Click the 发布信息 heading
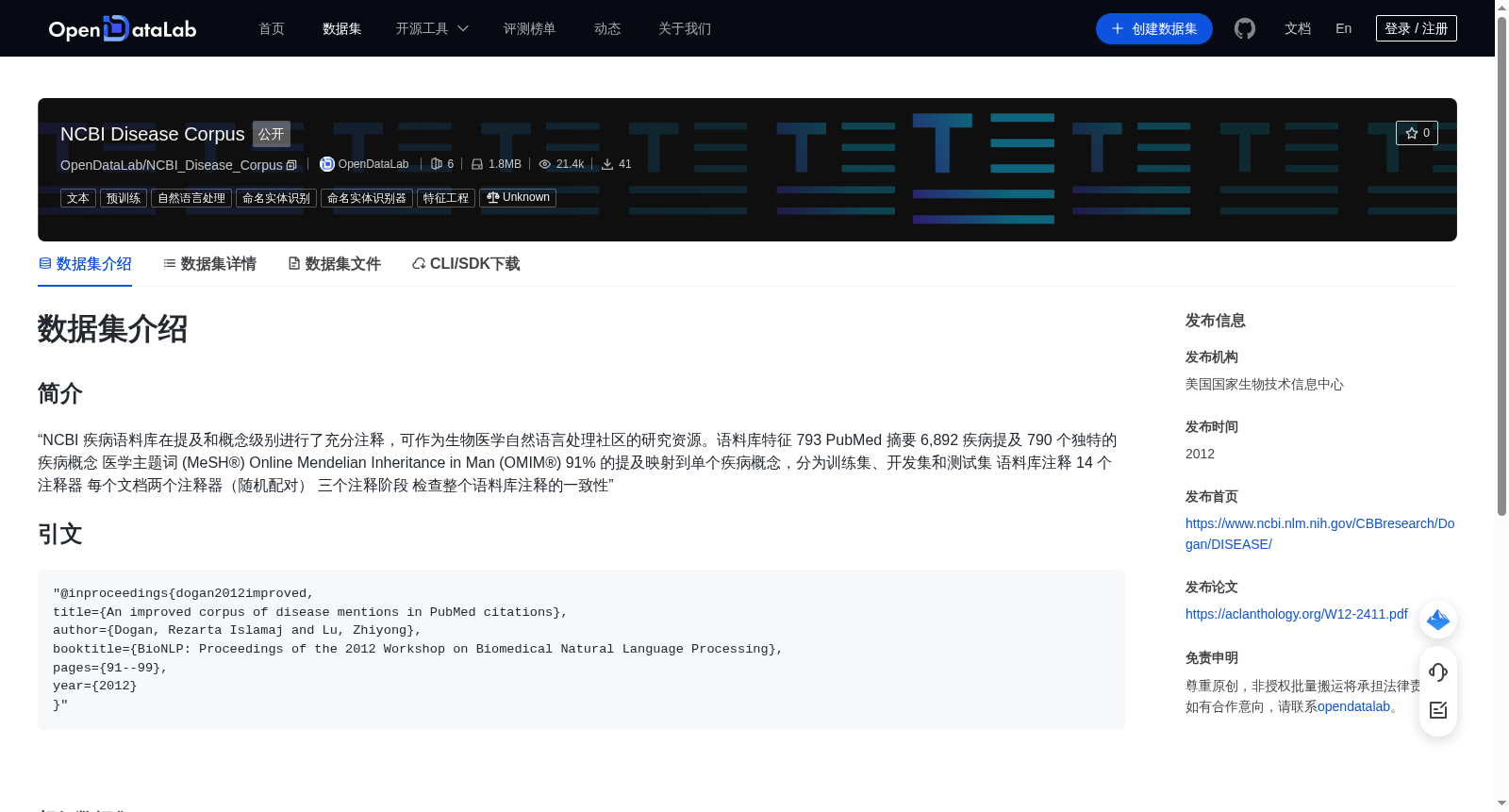The height and width of the screenshot is (812, 1509). pyautogui.click(x=1216, y=321)
